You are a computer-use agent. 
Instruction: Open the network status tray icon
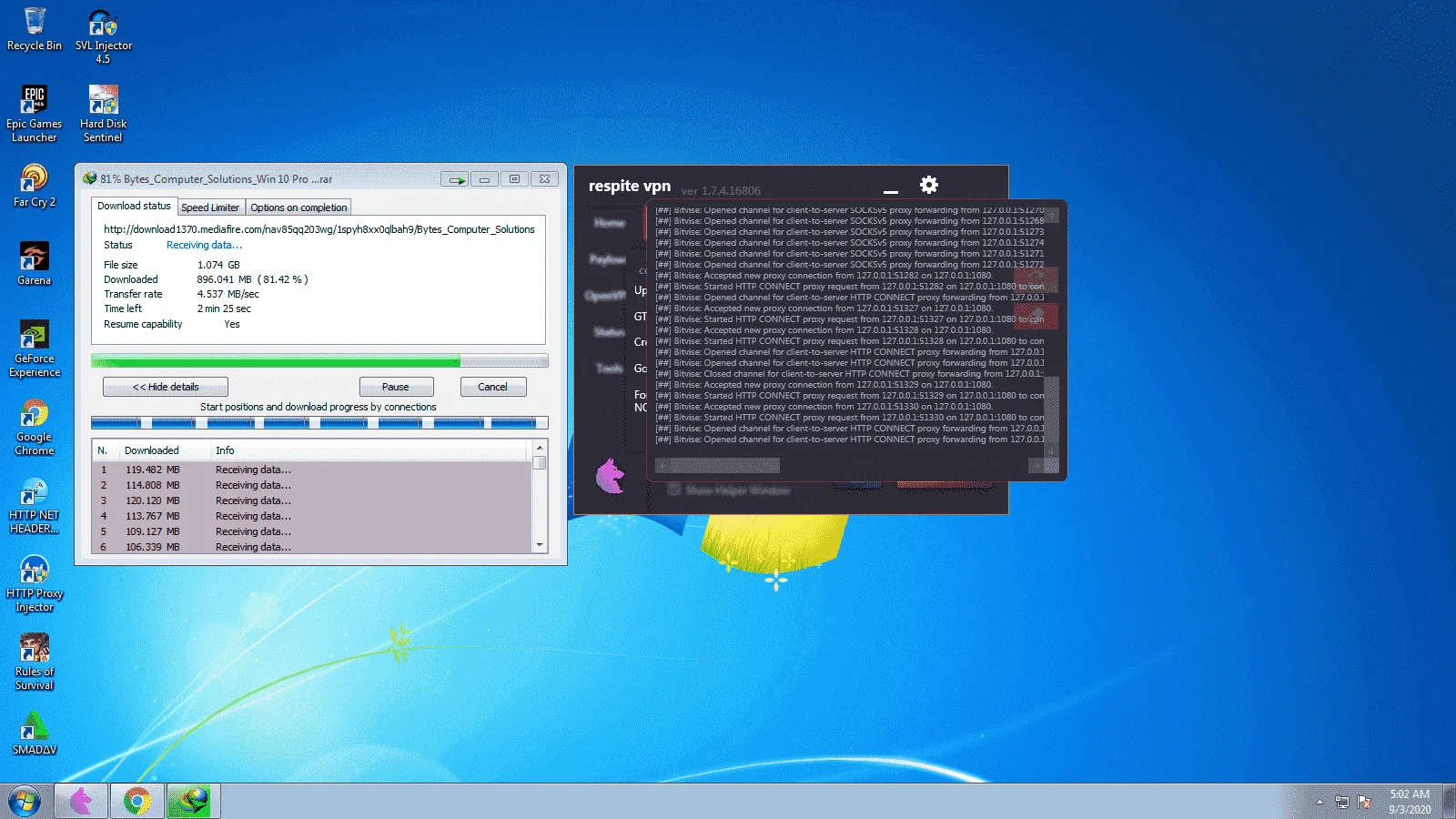(1341, 802)
